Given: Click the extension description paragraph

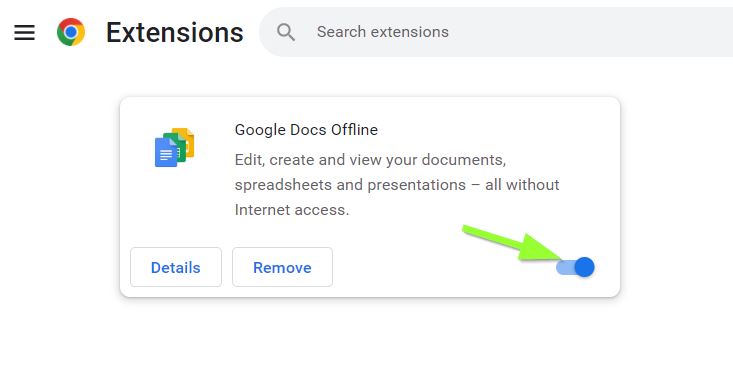Looking at the screenshot, I should coord(397,185).
